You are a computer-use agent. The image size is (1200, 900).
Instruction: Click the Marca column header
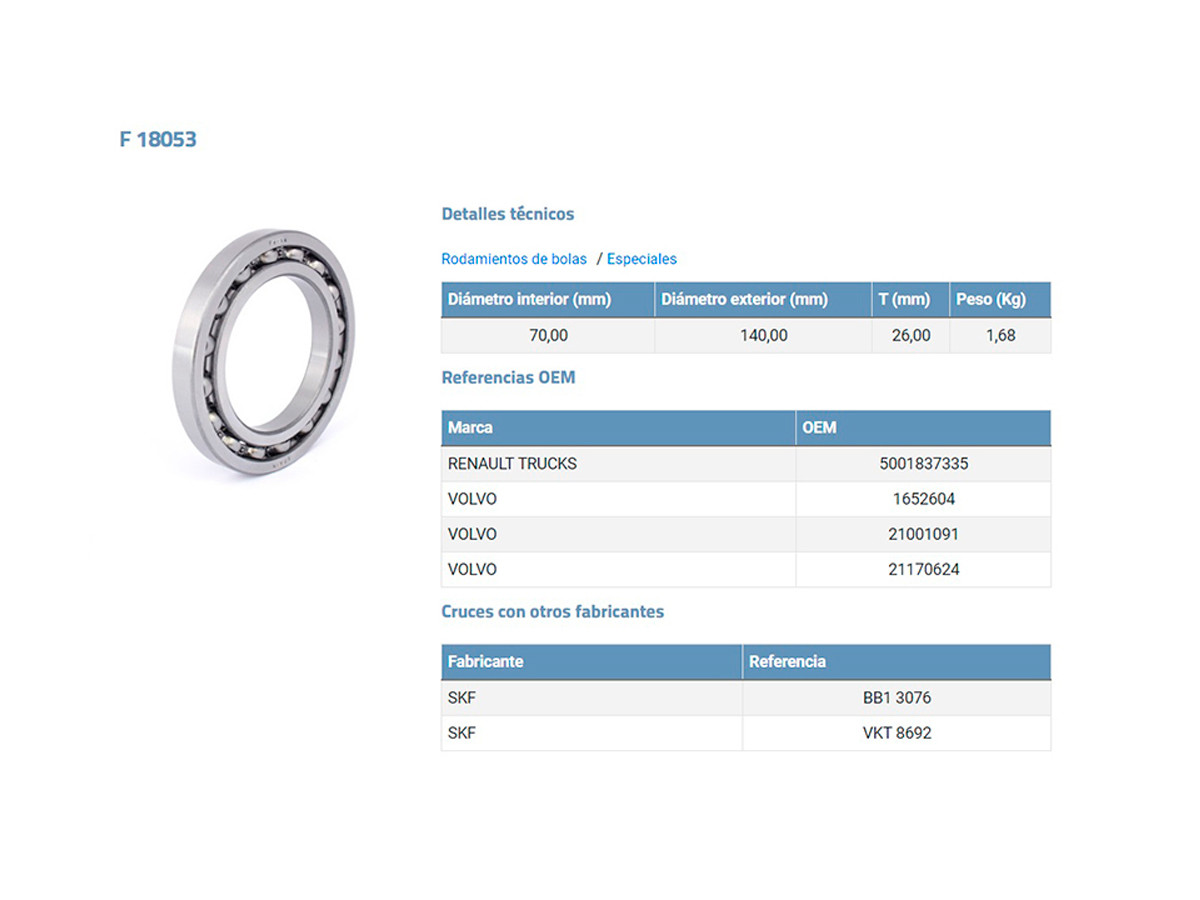click(470, 427)
